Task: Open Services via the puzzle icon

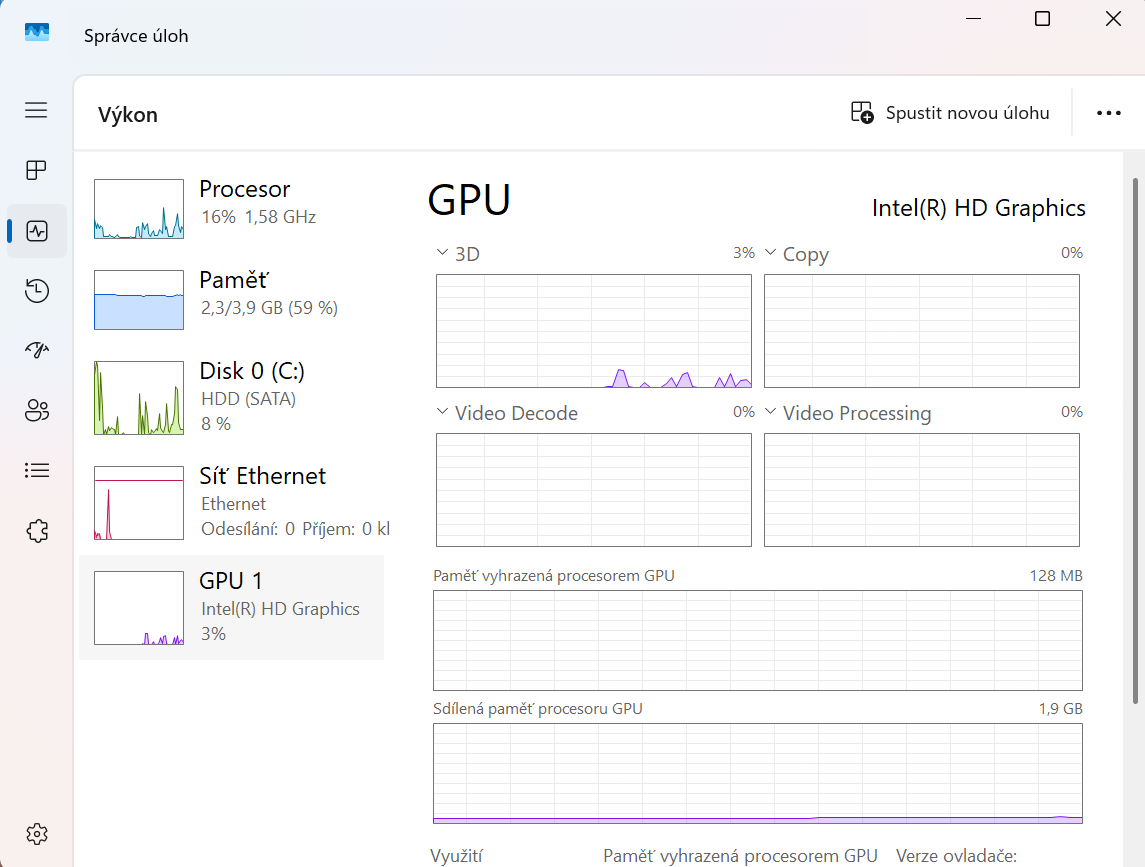Action: coord(36,530)
